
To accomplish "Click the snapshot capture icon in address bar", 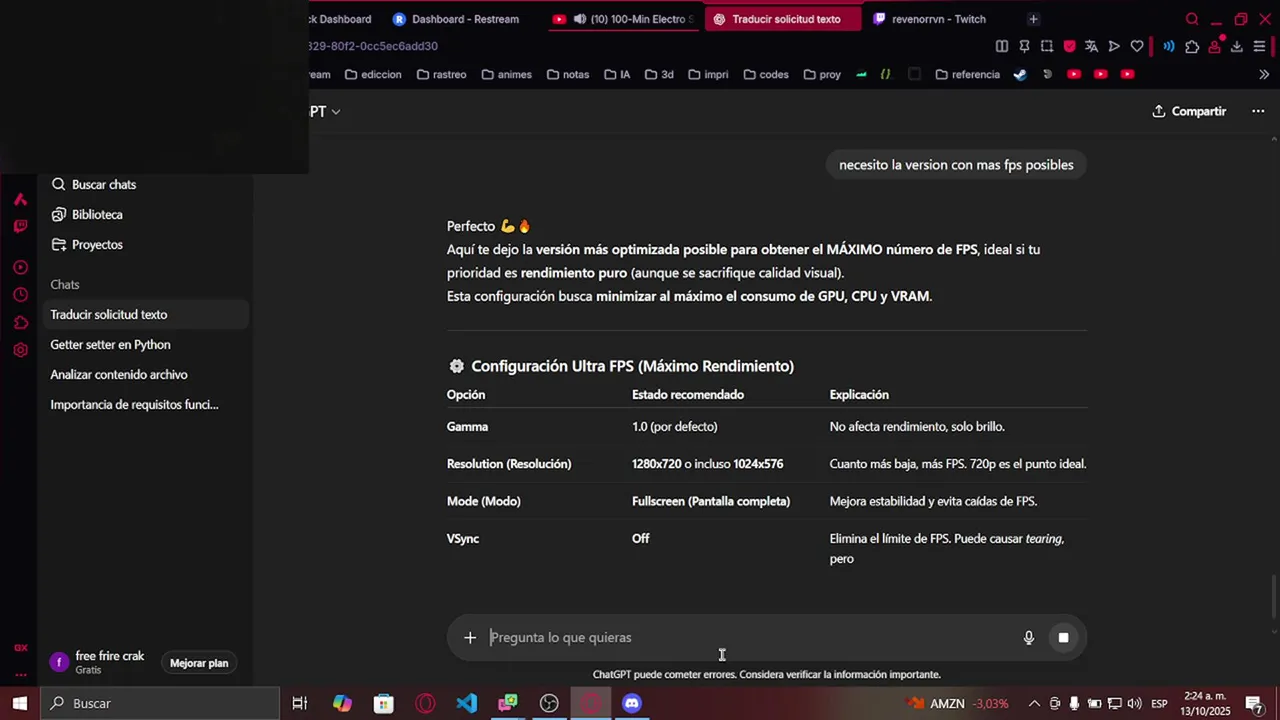I will point(1047,46).
